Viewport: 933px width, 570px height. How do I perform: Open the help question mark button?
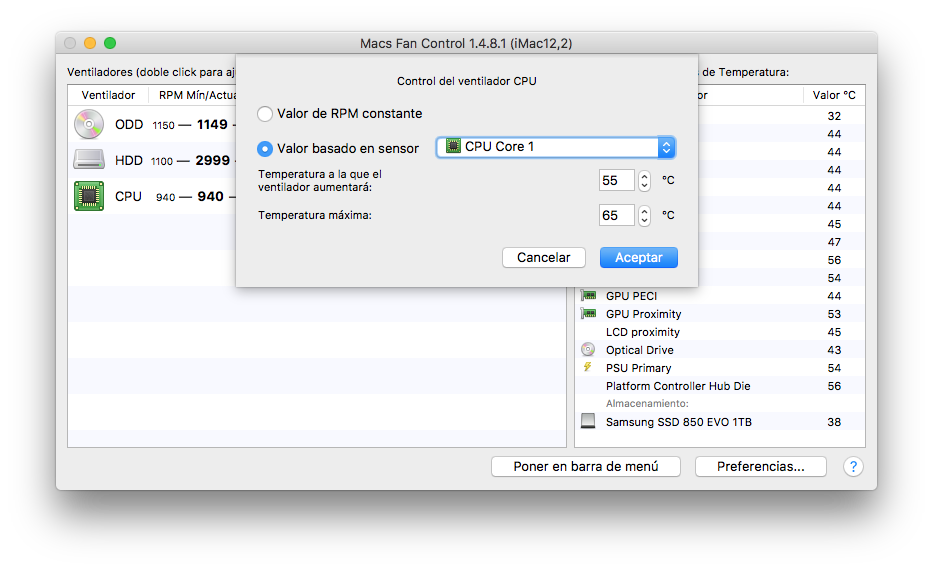click(853, 467)
